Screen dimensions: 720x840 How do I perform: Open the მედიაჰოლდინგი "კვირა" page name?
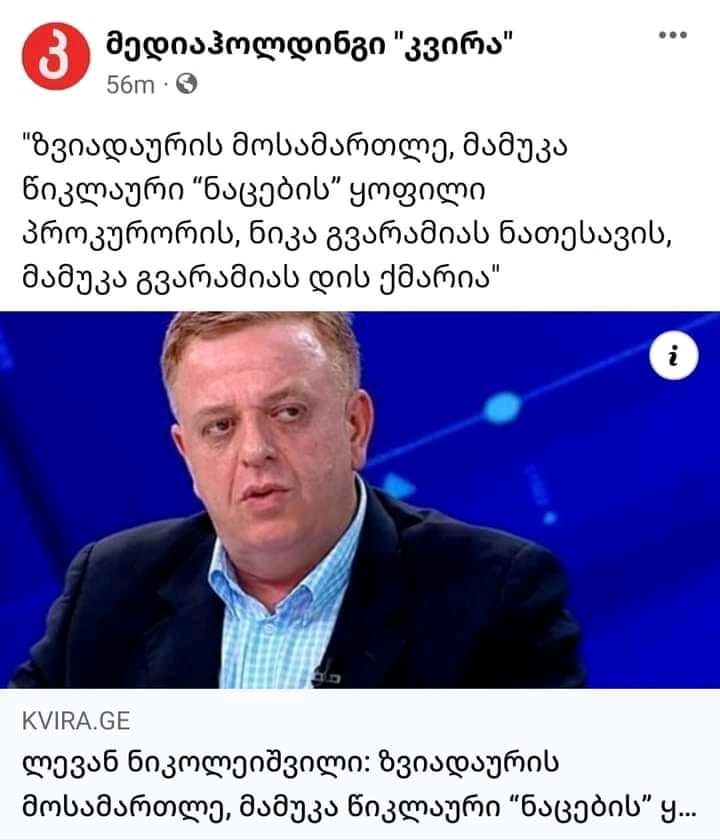click(309, 44)
